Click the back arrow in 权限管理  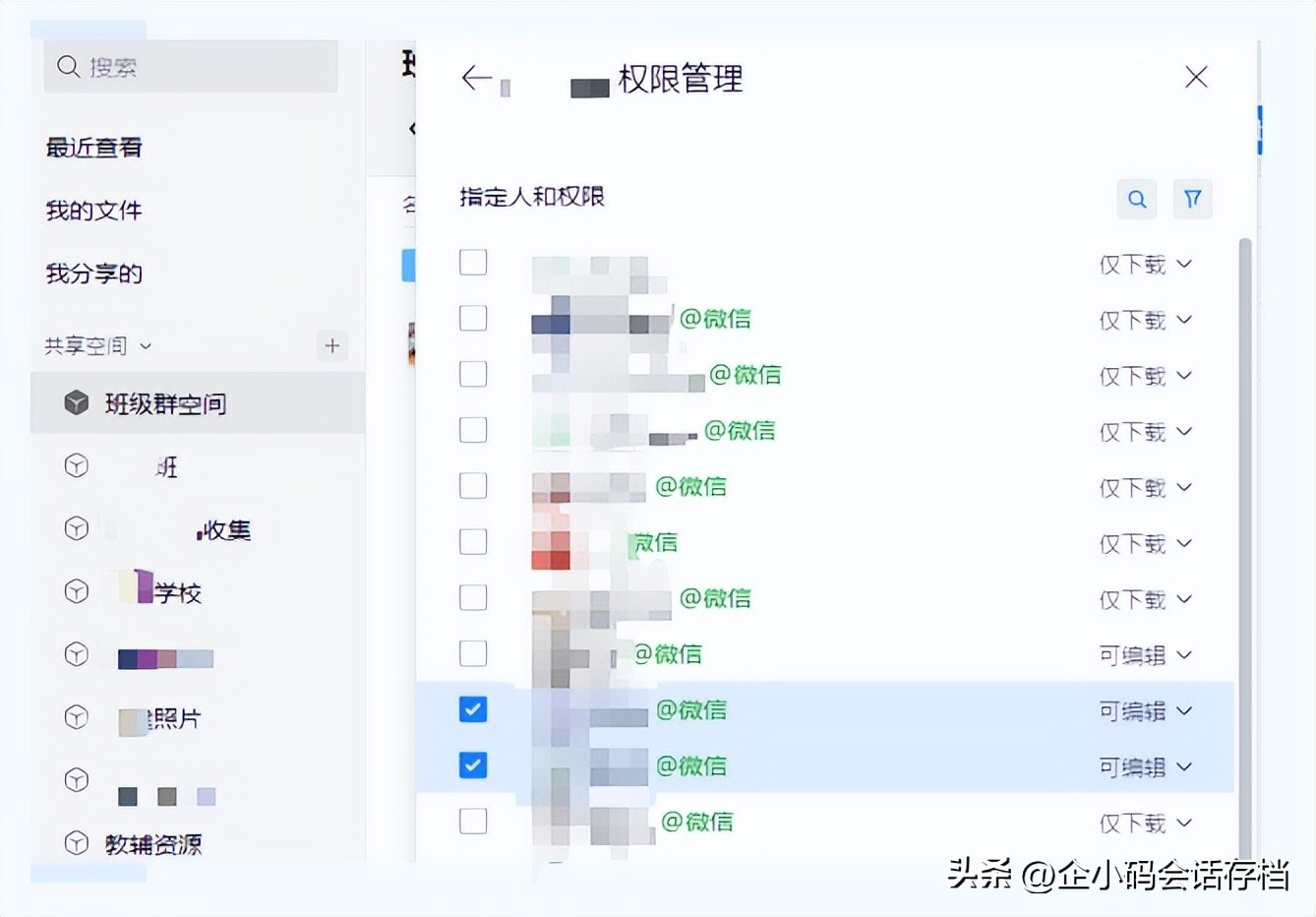pyautogui.click(x=474, y=78)
